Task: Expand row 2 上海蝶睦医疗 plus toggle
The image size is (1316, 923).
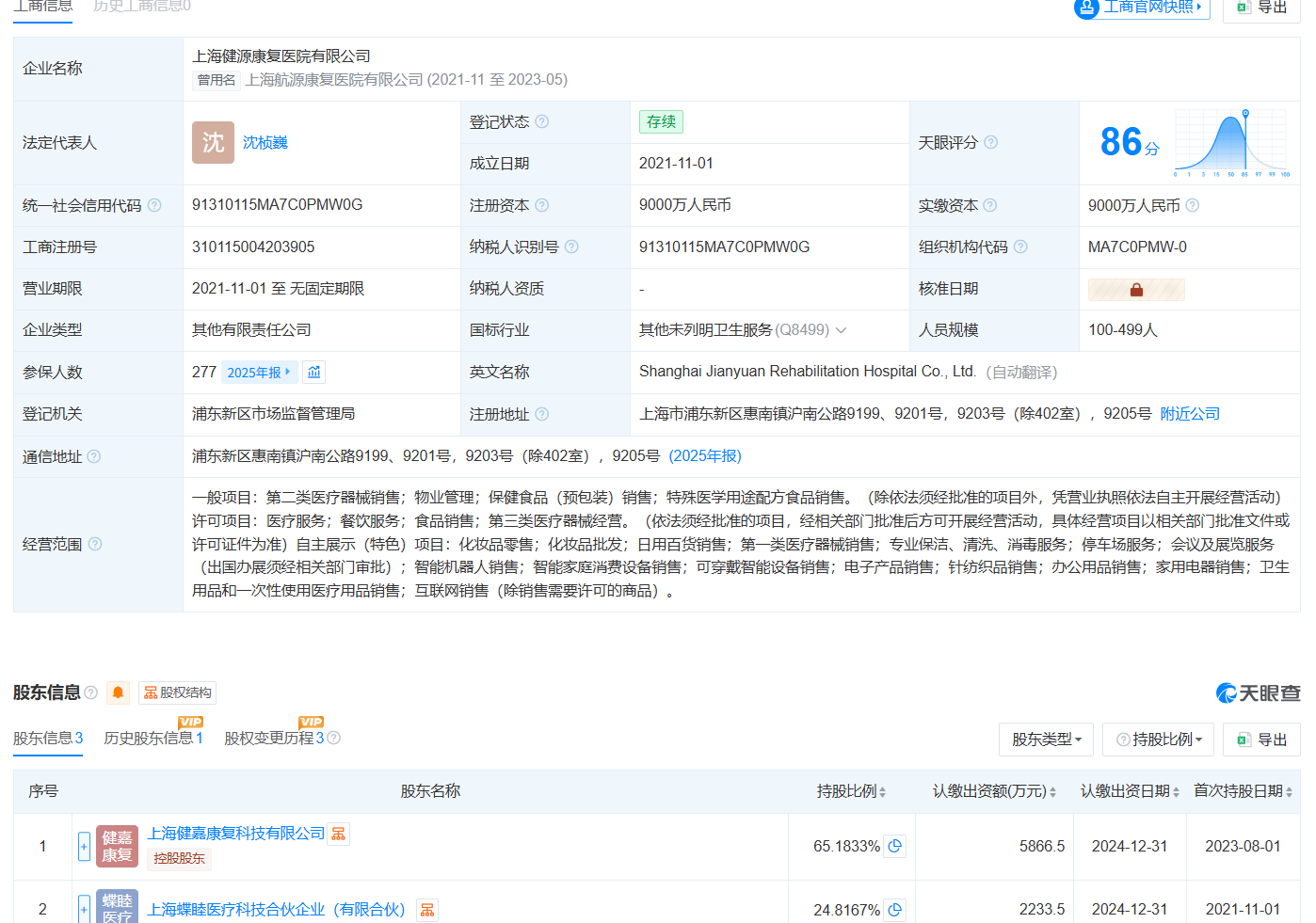Action: (84, 909)
